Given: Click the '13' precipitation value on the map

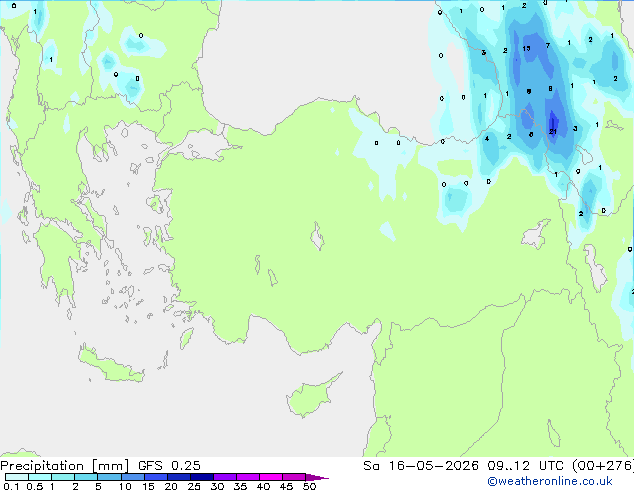Looking at the screenshot, I should click(x=526, y=49).
